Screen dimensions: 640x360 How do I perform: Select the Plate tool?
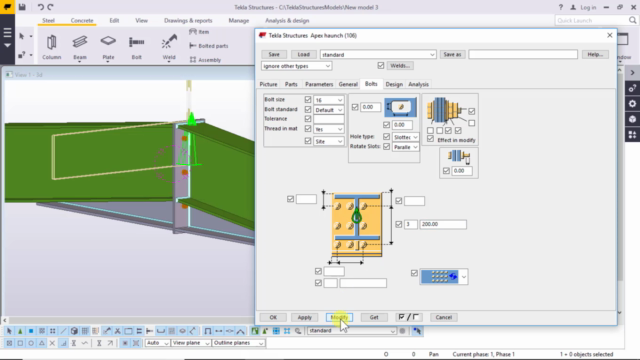click(108, 47)
